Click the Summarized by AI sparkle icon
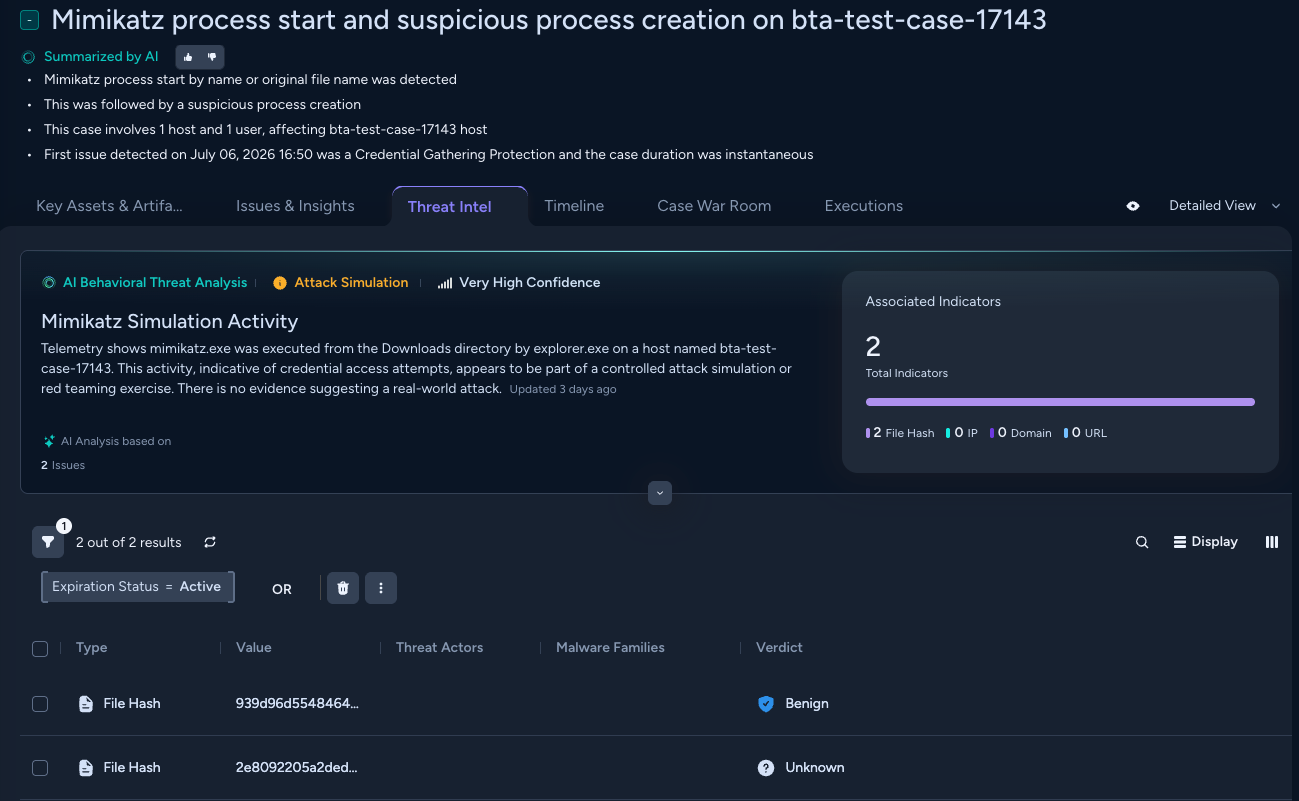 [x=29, y=57]
